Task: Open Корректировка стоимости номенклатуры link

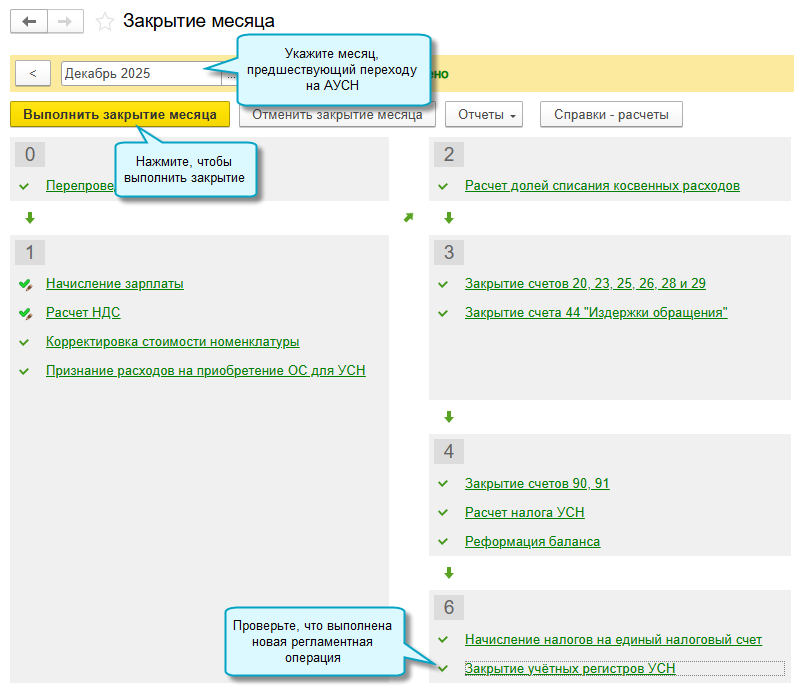Action: click(x=173, y=342)
